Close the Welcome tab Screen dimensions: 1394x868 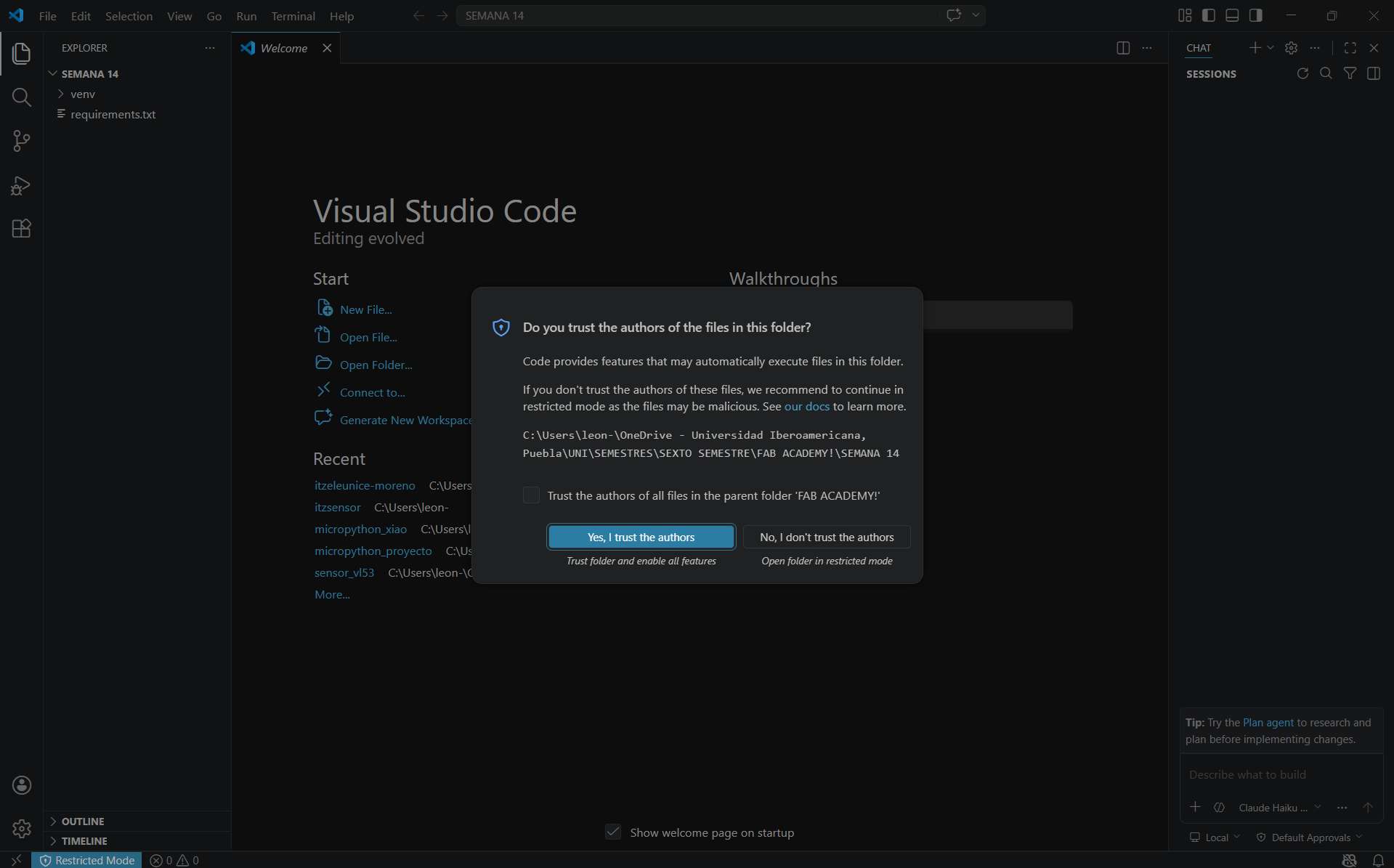[327, 48]
